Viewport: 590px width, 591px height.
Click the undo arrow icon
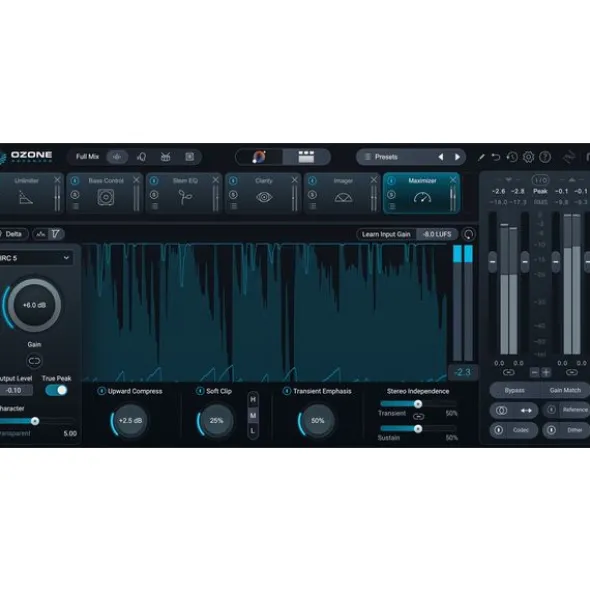coord(496,157)
